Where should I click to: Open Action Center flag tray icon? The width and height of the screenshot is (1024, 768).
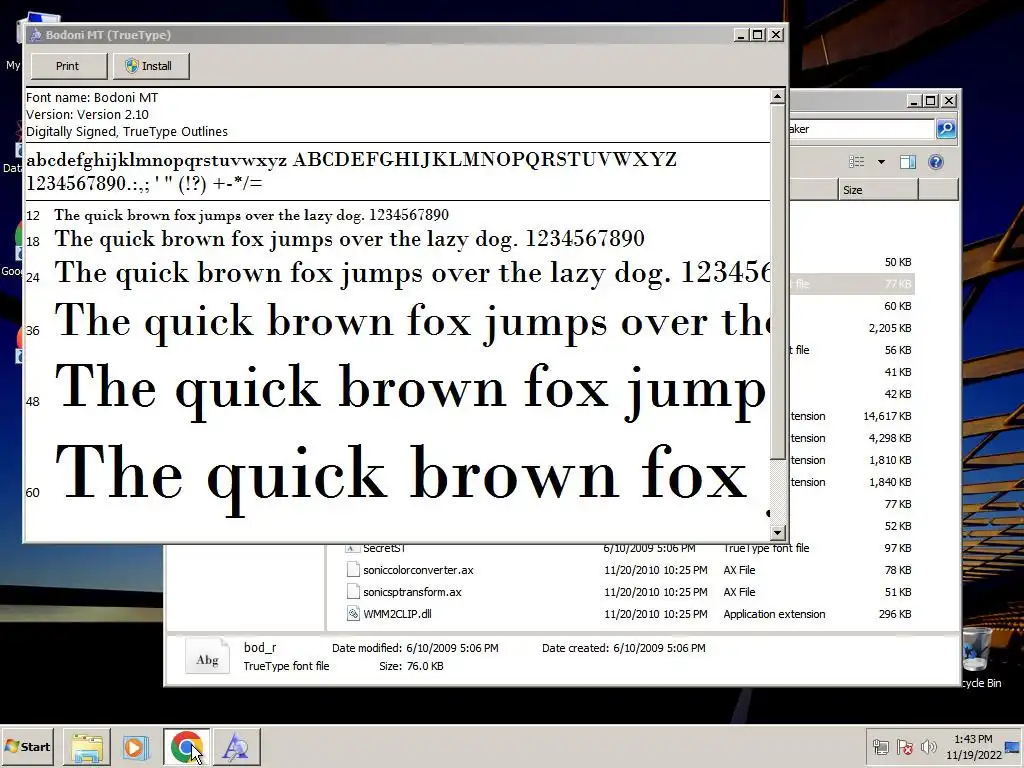[x=905, y=746]
